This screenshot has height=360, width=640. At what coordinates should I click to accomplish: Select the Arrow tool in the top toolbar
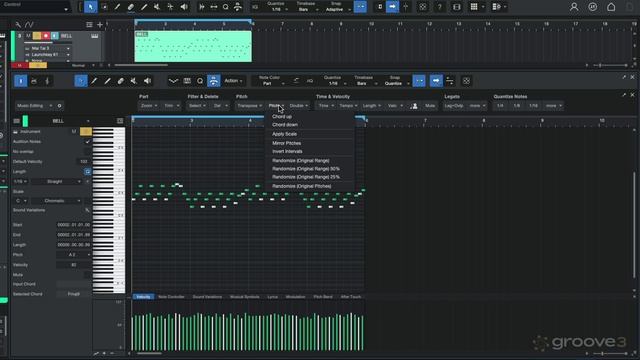tap(91, 7)
